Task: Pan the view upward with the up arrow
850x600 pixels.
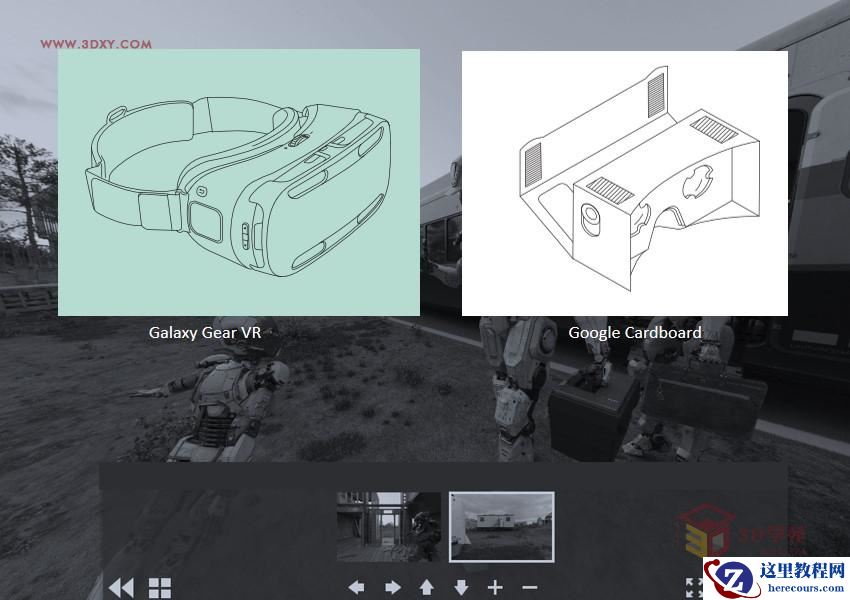Action: coord(428,588)
